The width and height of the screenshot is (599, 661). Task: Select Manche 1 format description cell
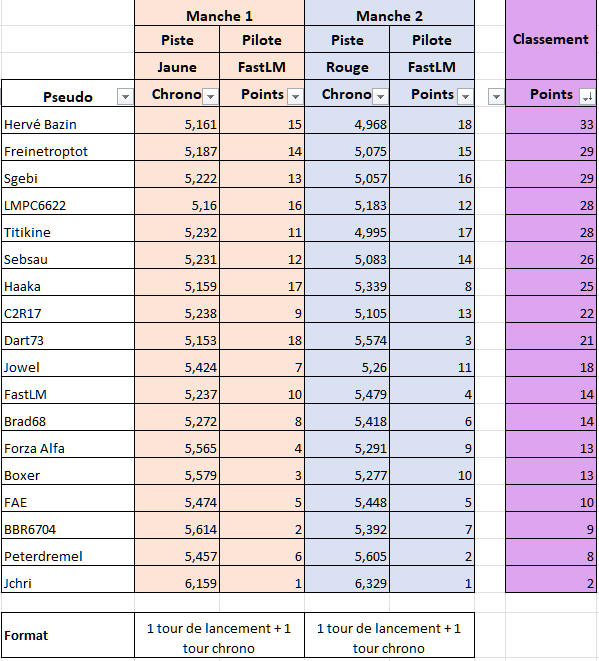tap(219, 635)
